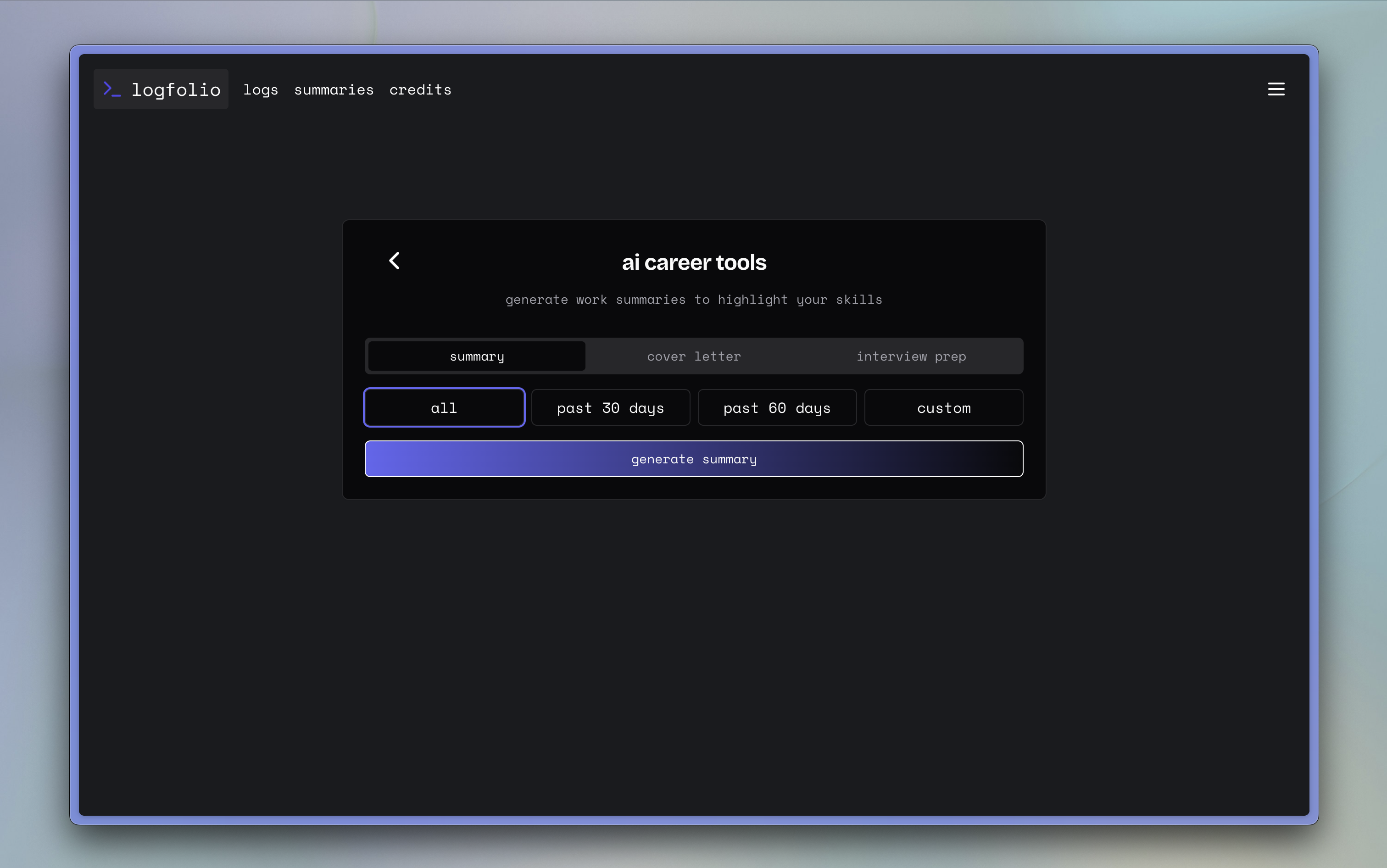
Task: Click the "ai career tools" heading
Action: pos(694,262)
